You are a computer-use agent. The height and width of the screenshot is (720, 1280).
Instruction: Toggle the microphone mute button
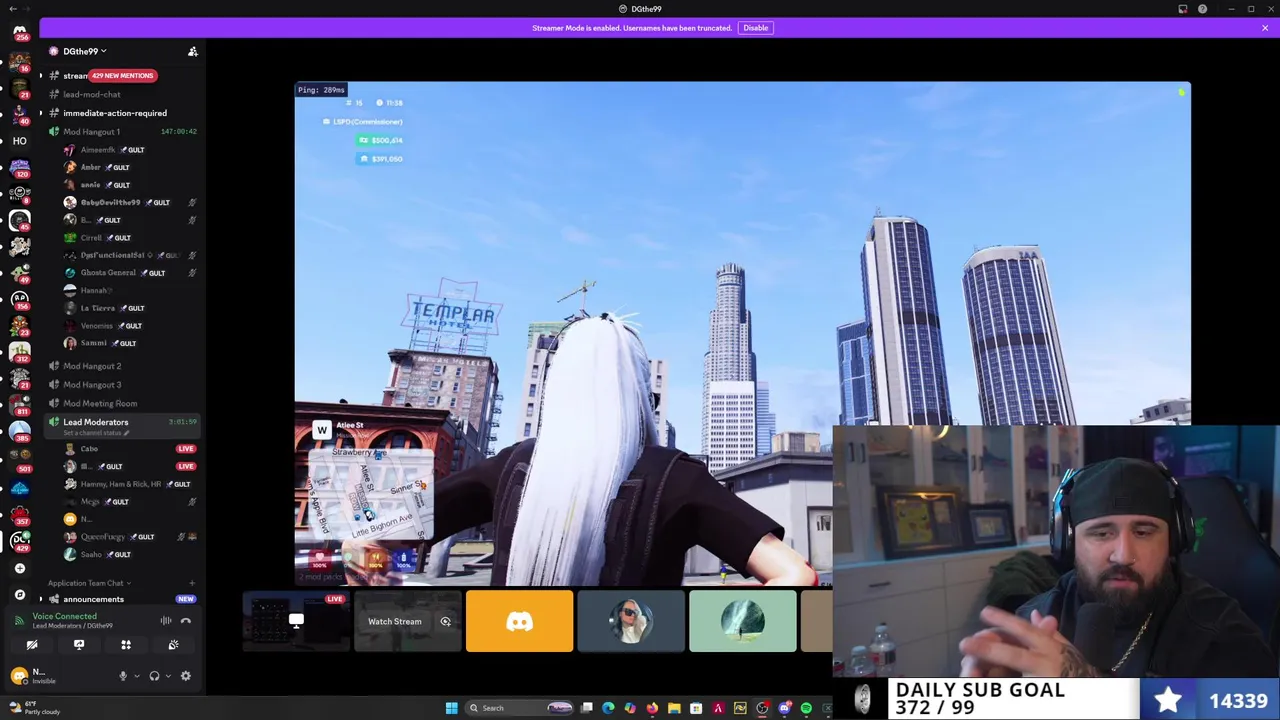123,676
